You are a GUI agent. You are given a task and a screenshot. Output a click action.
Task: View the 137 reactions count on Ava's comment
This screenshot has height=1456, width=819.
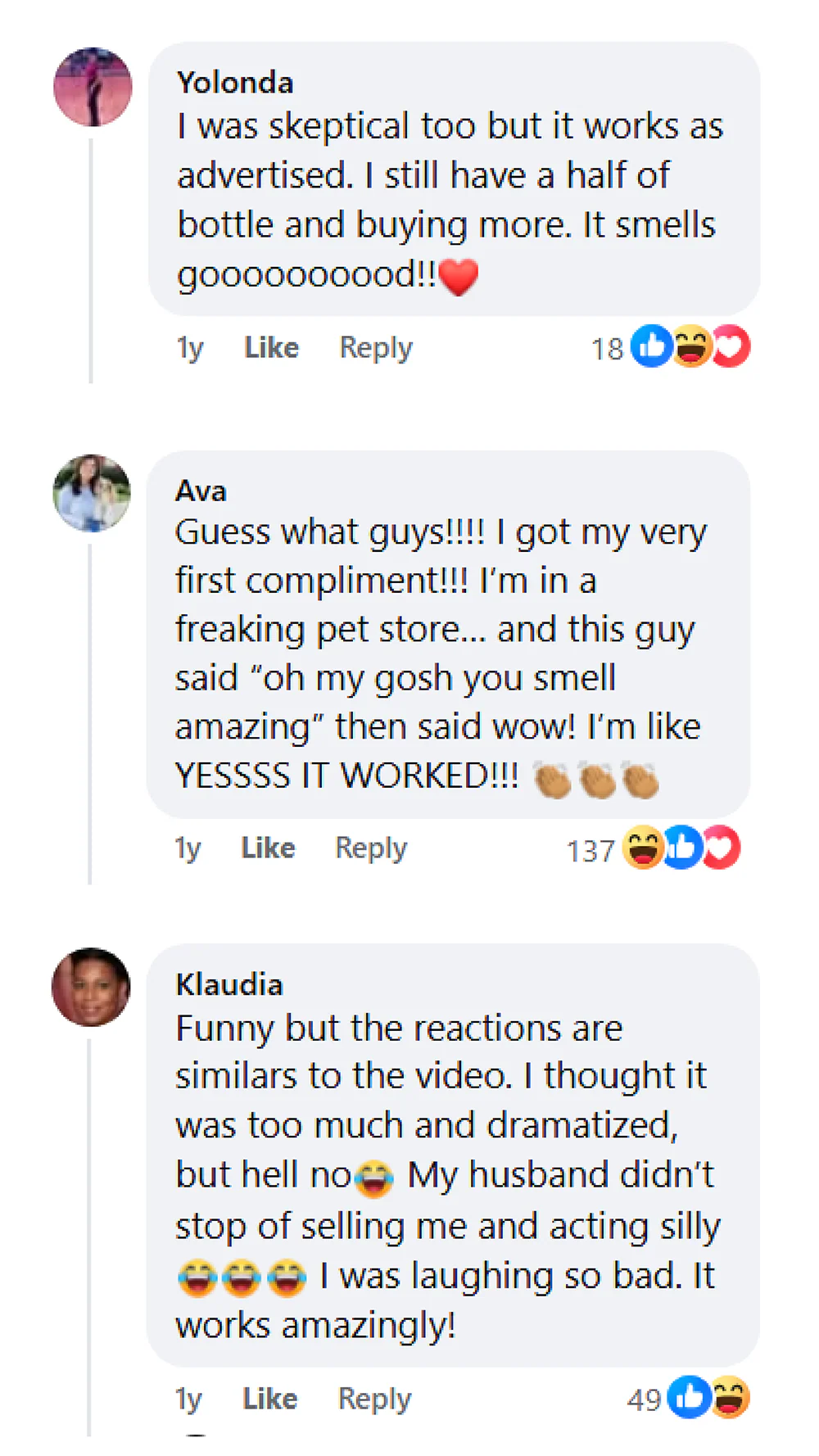(590, 851)
